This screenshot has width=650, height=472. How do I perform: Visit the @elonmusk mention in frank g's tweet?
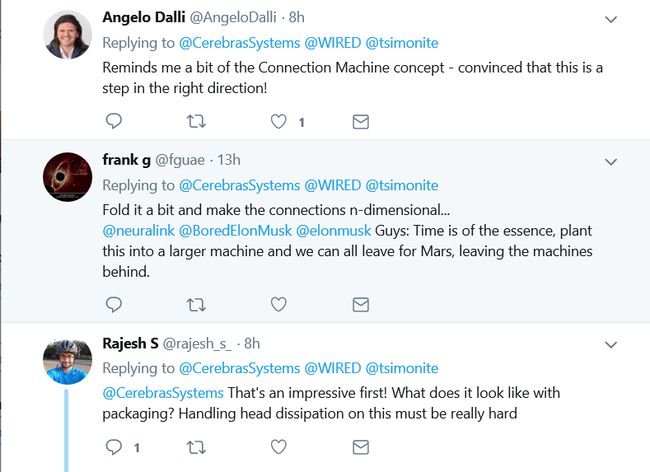coord(333,230)
